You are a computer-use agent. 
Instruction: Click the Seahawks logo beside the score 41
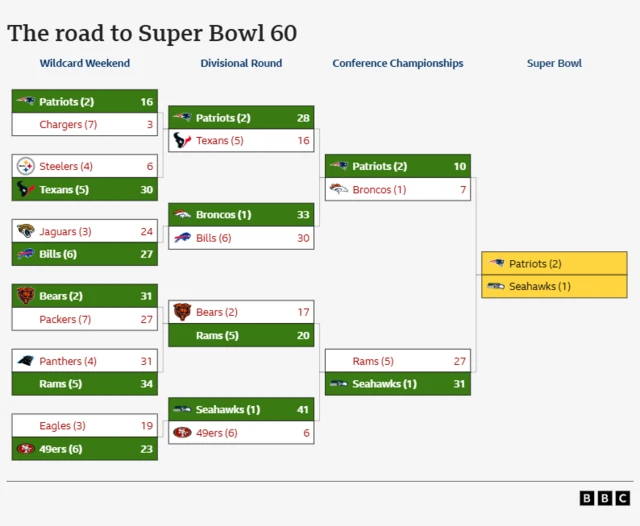click(x=182, y=409)
